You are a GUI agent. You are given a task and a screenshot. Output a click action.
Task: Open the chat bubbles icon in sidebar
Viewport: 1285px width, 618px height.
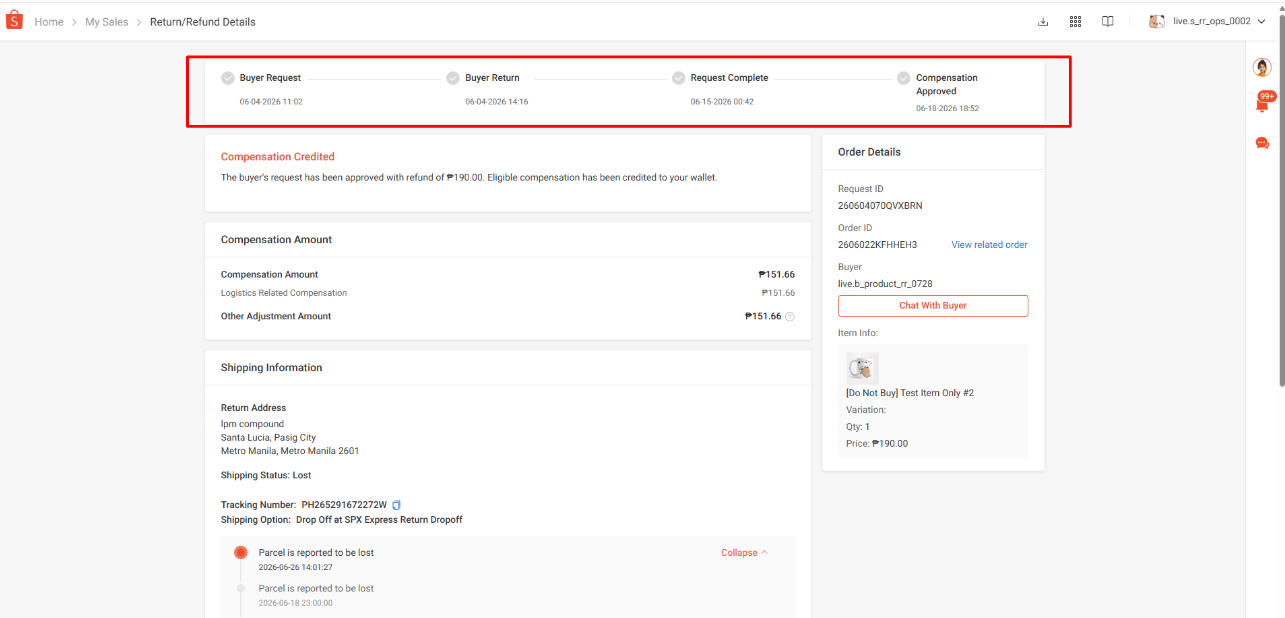coord(1262,143)
